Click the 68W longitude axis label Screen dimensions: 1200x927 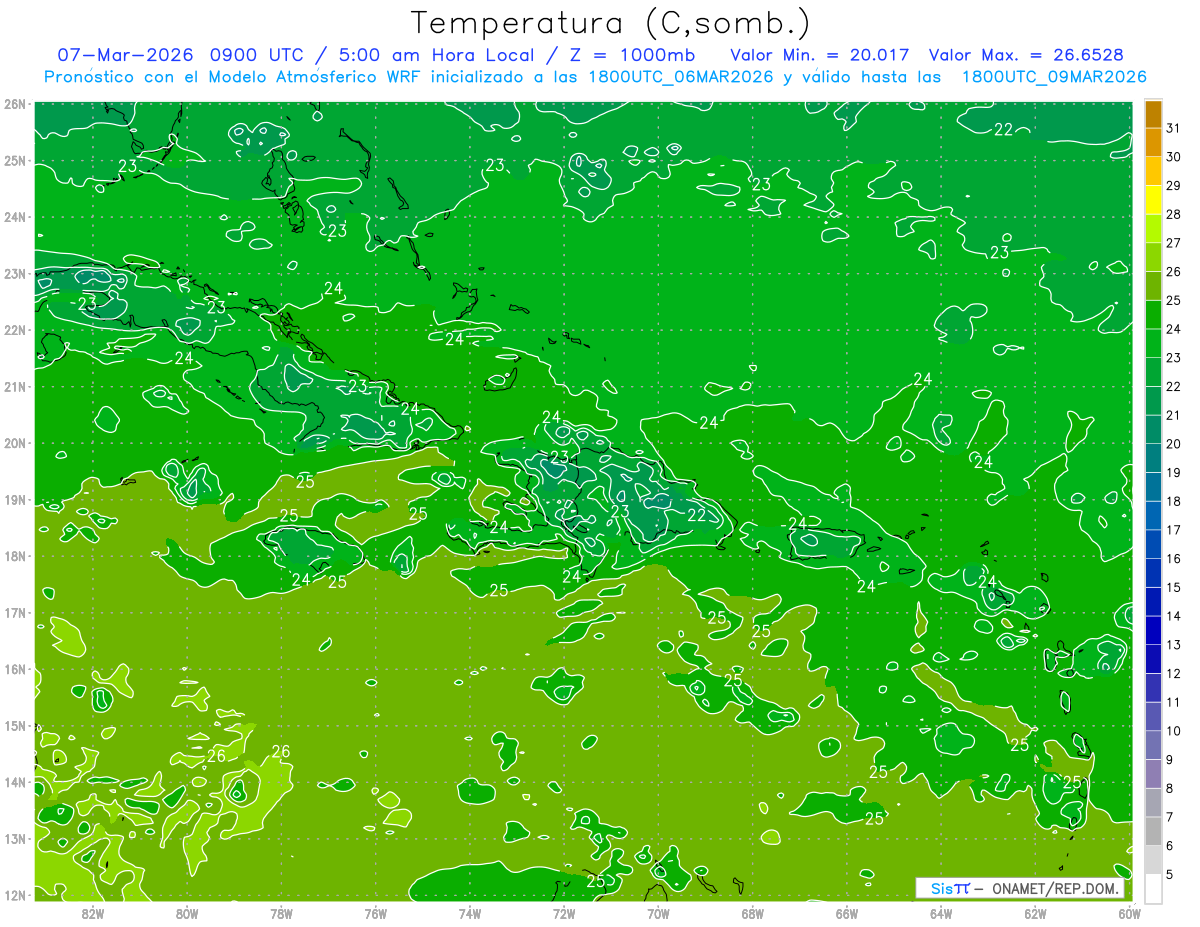[752, 913]
